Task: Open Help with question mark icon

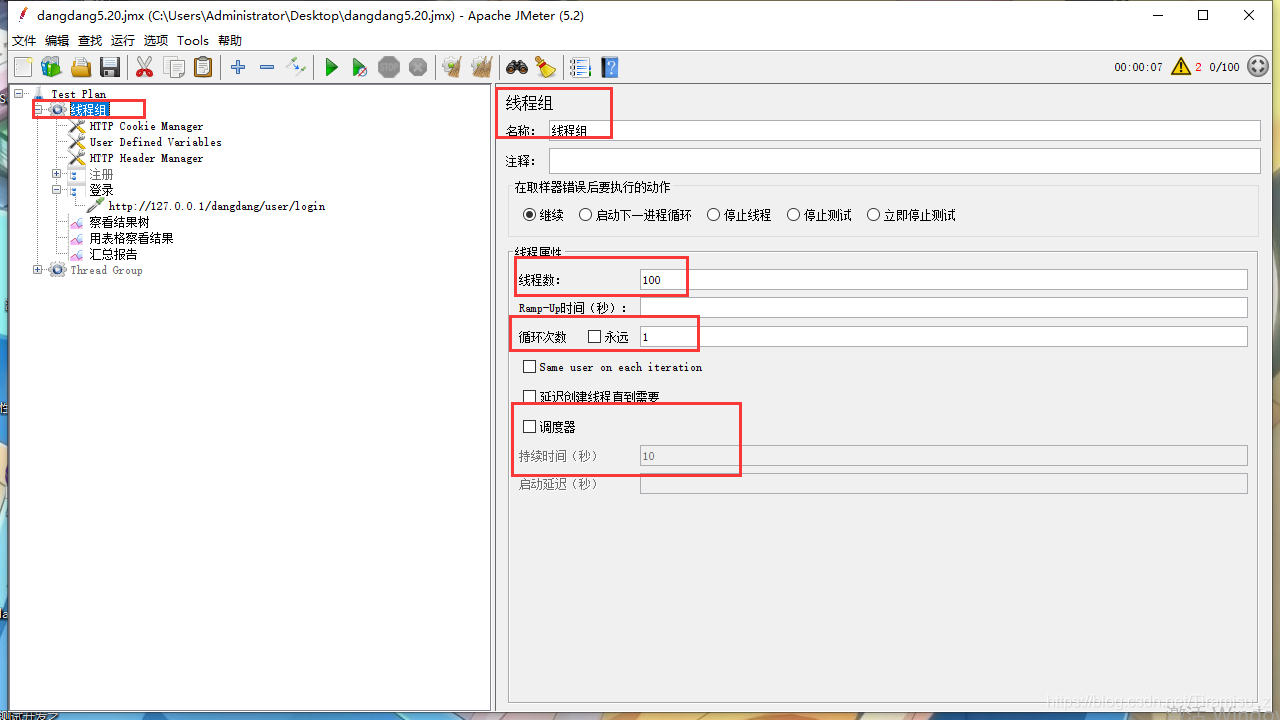Action: 610,67
